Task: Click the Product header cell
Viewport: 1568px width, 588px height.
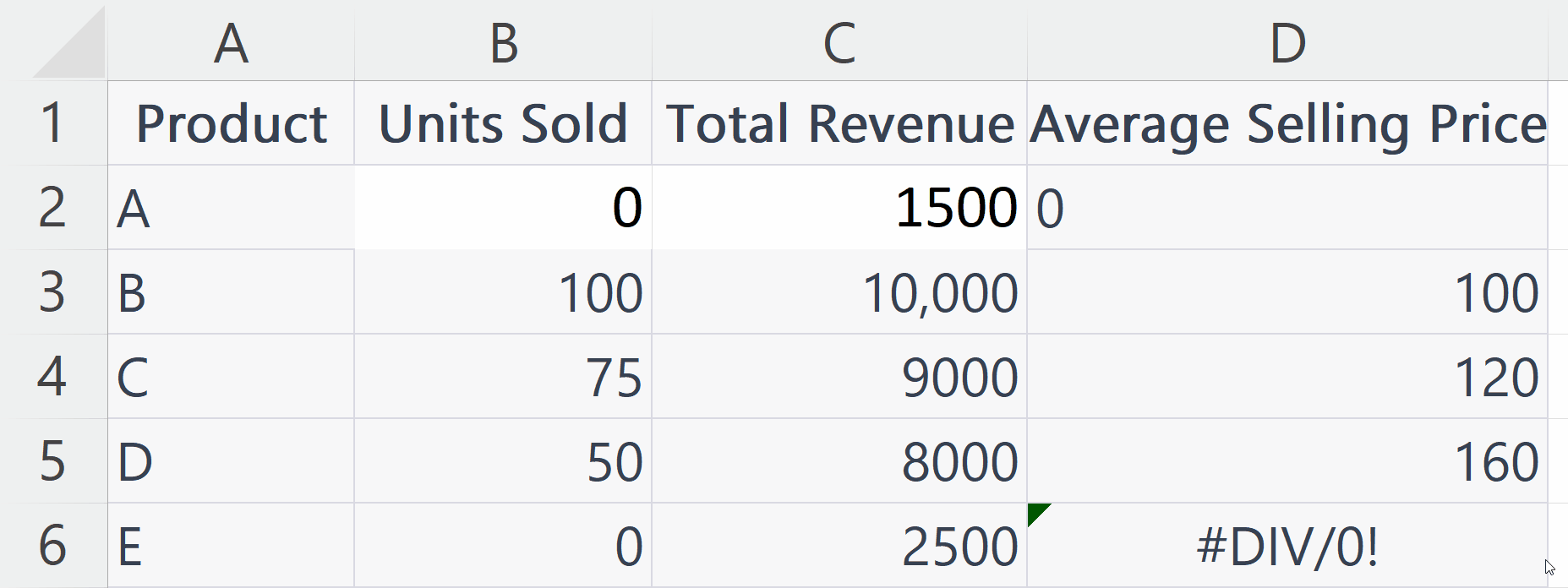Action: click(x=230, y=122)
